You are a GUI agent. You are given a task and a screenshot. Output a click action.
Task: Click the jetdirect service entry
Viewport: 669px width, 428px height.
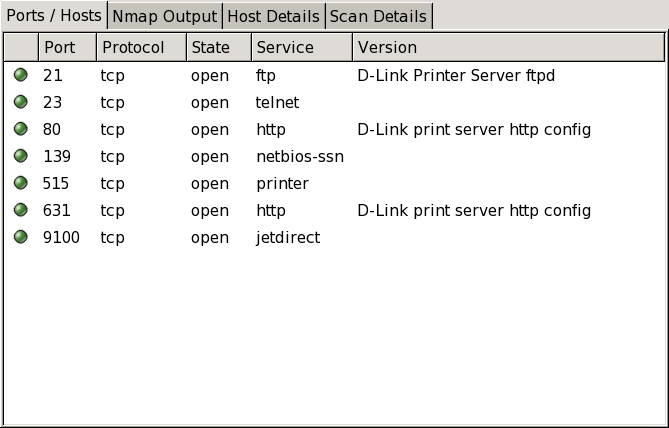(x=288, y=237)
